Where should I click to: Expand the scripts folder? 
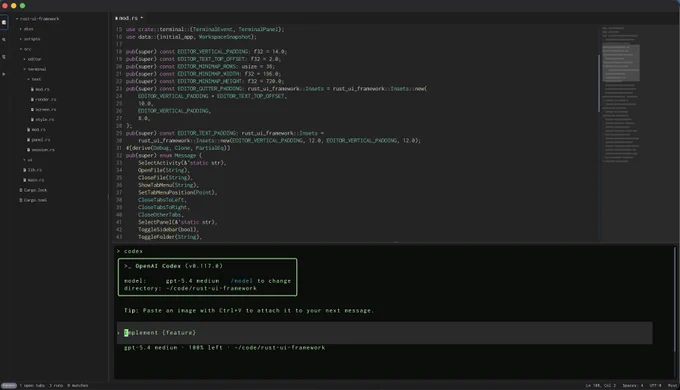[x=21, y=39]
